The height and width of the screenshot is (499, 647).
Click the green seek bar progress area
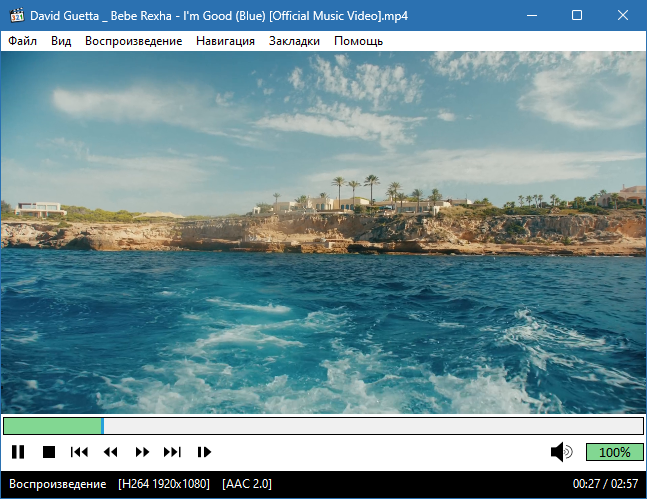[x=52, y=426]
